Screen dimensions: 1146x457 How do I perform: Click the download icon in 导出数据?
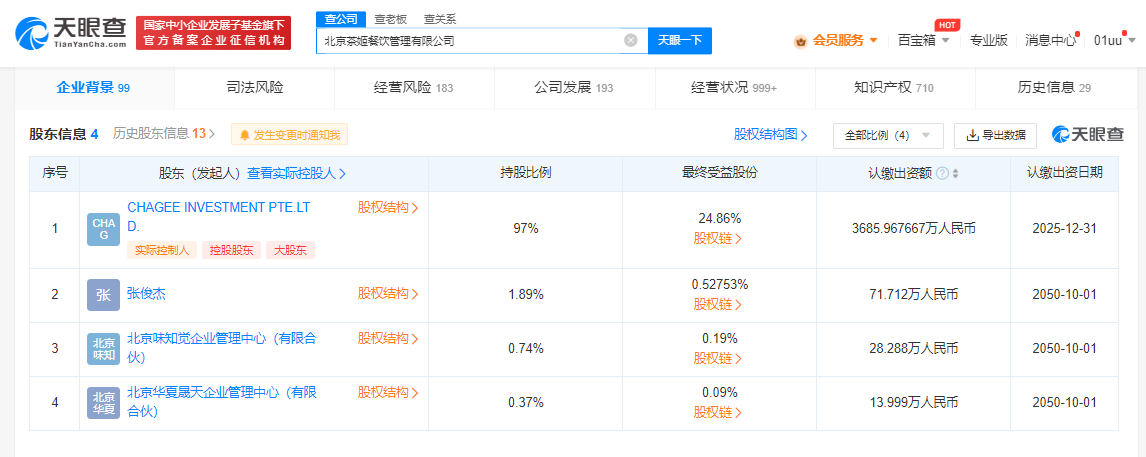pos(972,135)
